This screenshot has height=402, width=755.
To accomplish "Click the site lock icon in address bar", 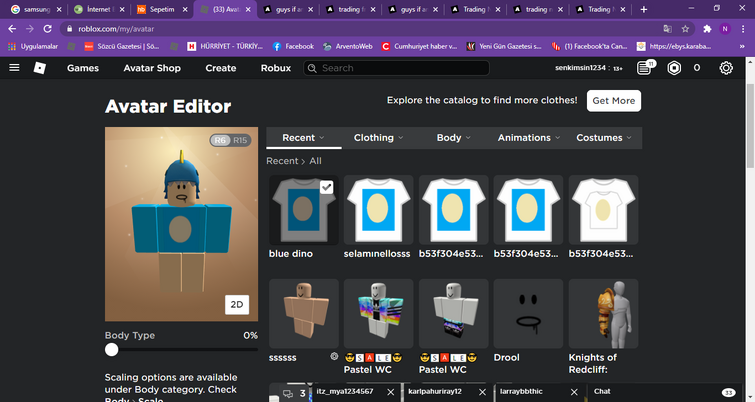I will click(69, 29).
